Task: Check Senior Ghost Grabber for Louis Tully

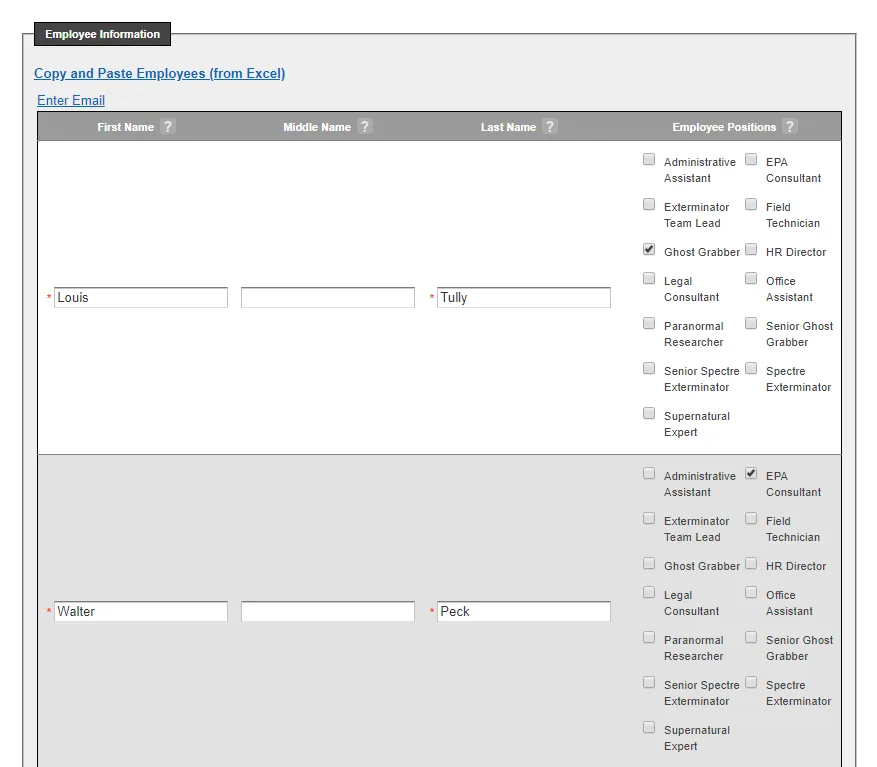Action: pos(751,323)
